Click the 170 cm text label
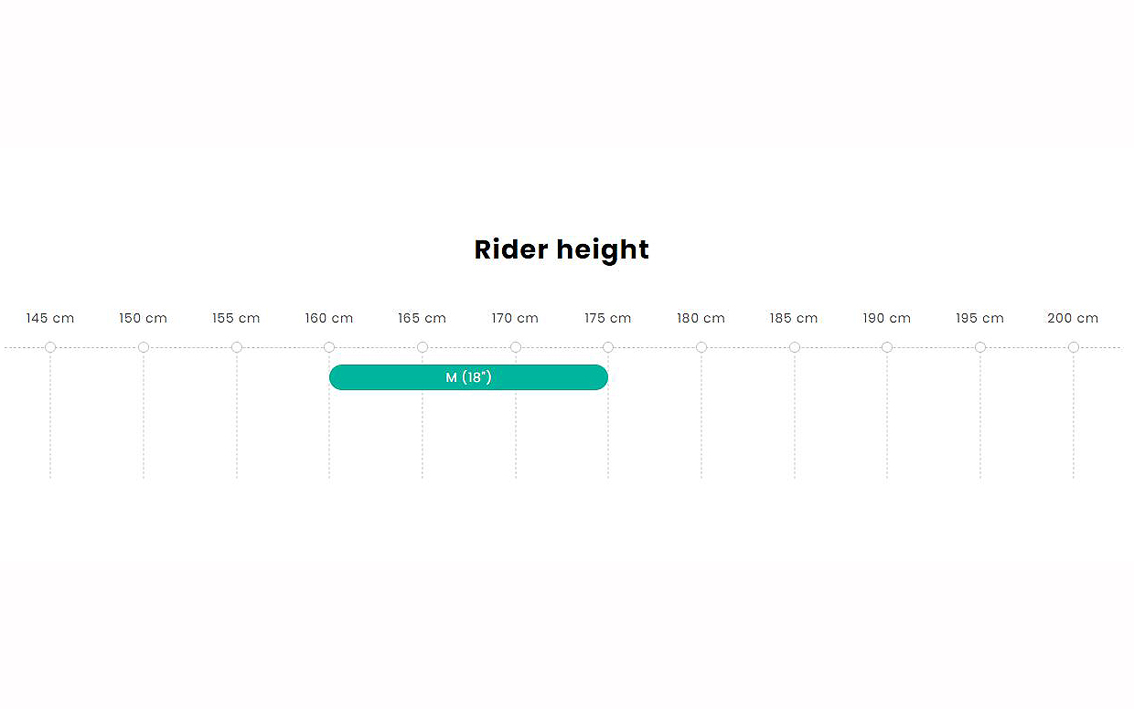The width and height of the screenshot is (1134, 709). click(x=515, y=318)
